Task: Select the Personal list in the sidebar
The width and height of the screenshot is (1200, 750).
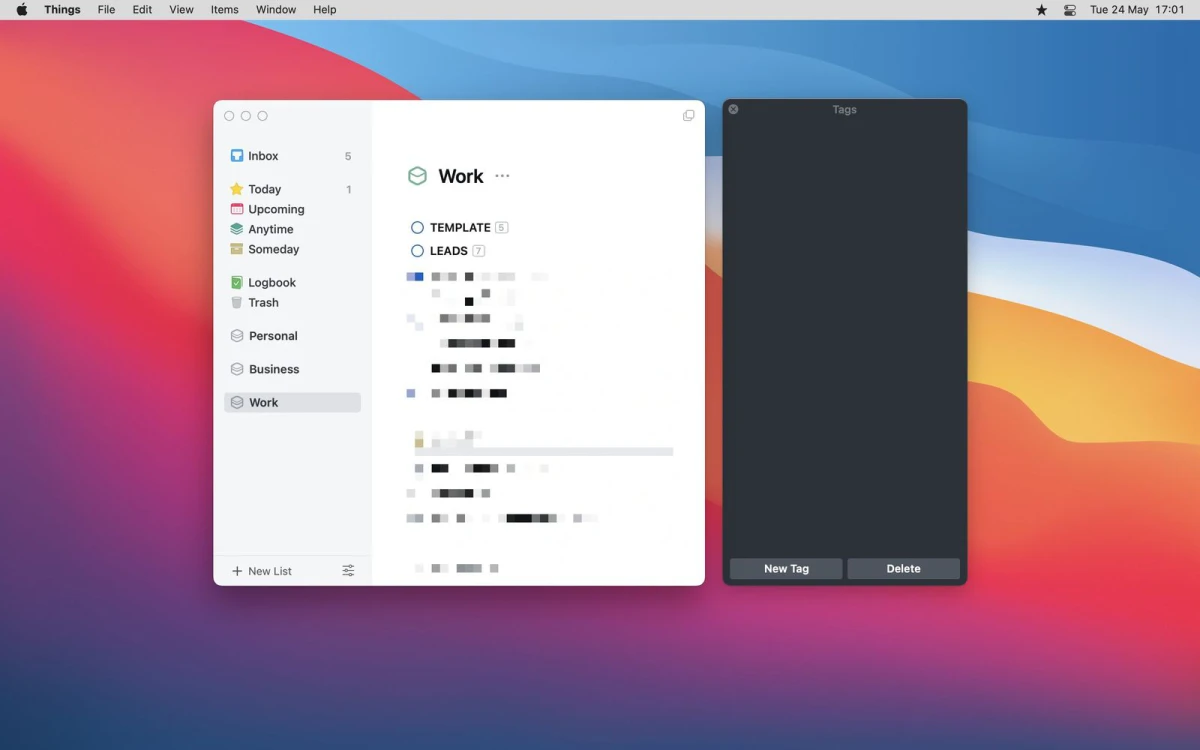Action: click(272, 336)
